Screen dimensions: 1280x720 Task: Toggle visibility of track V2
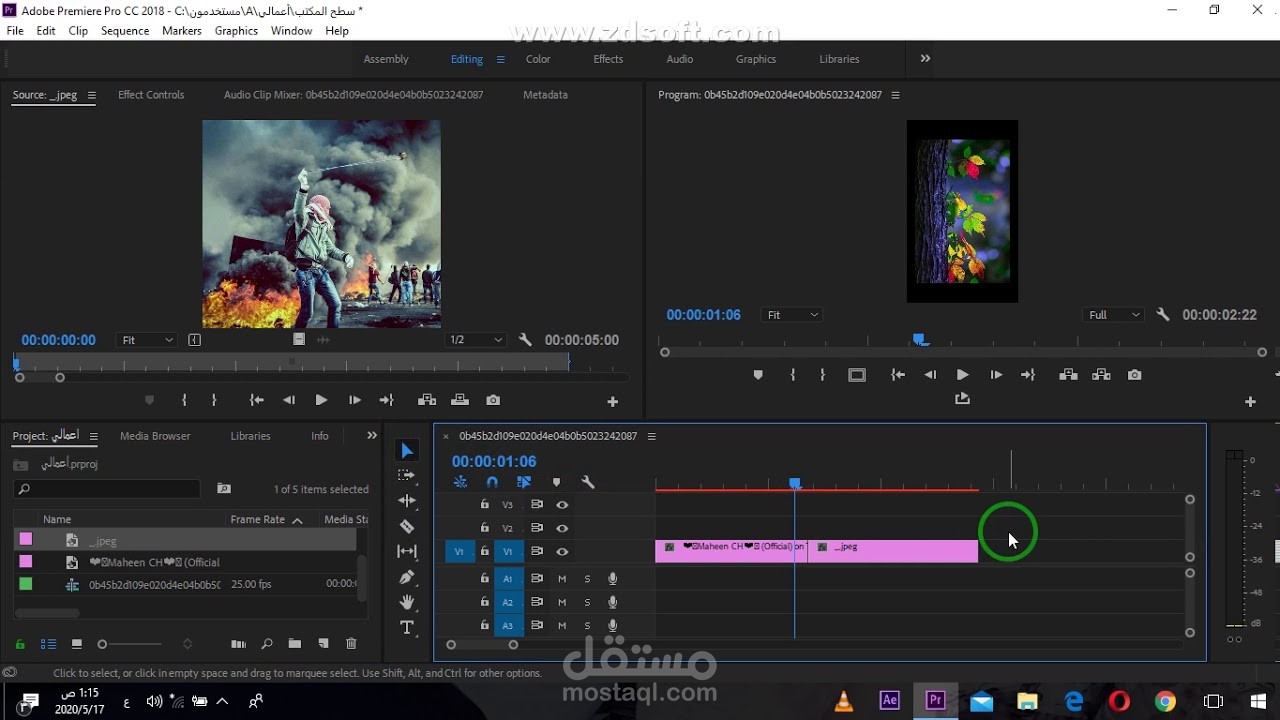[562, 528]
